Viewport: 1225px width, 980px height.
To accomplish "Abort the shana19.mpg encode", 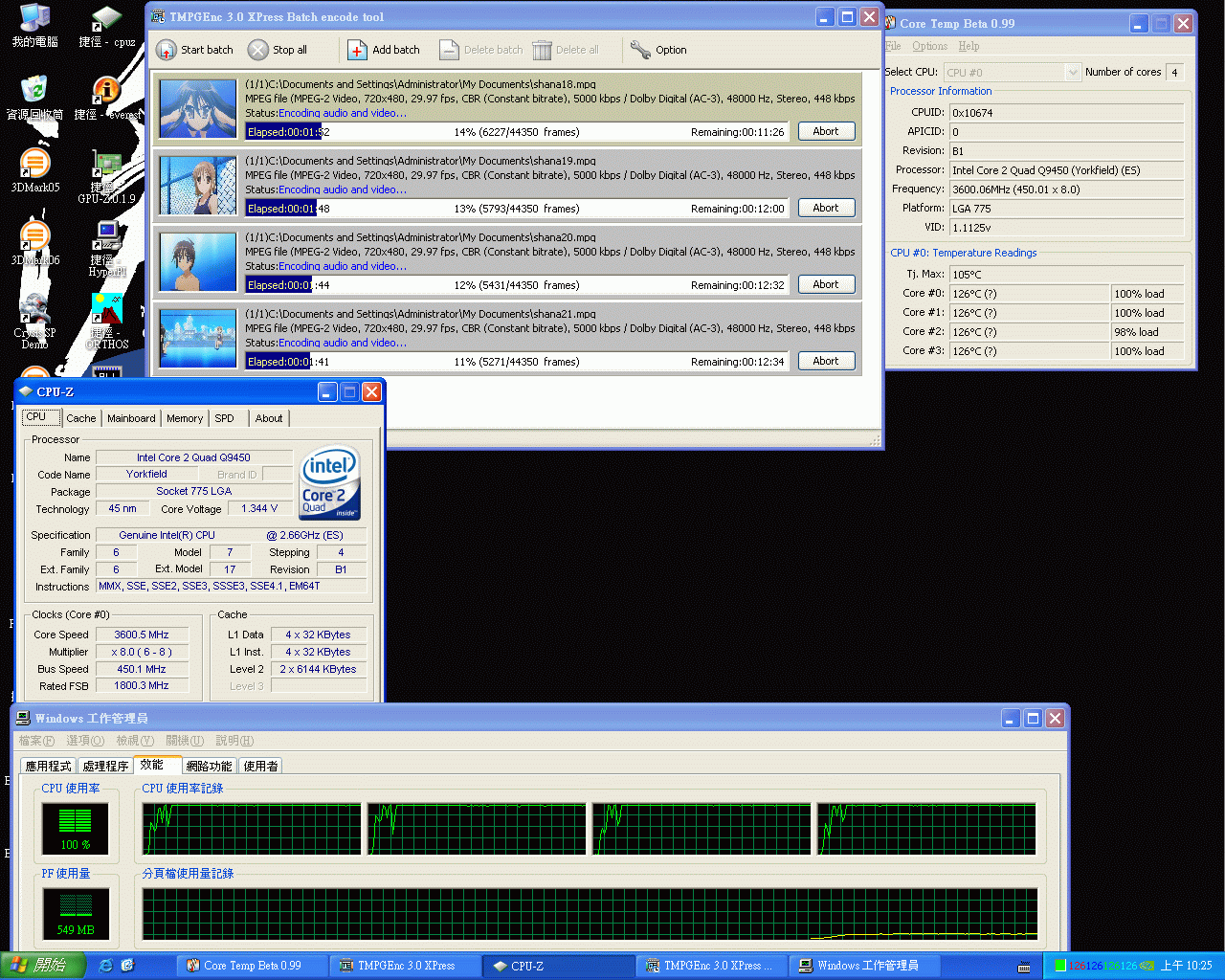I will pyautogui.click(x=826, y=208).
